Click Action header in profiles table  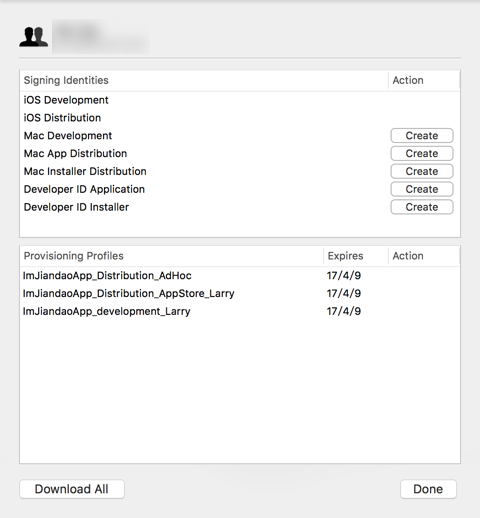coord(424,256)
